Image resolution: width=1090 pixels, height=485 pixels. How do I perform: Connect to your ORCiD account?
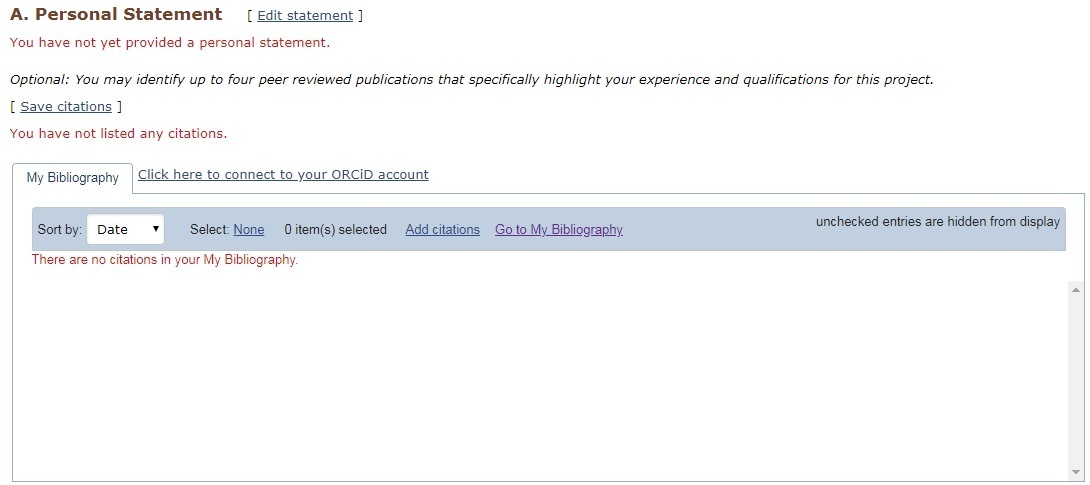pyautogui.click(x=283, y=175)
